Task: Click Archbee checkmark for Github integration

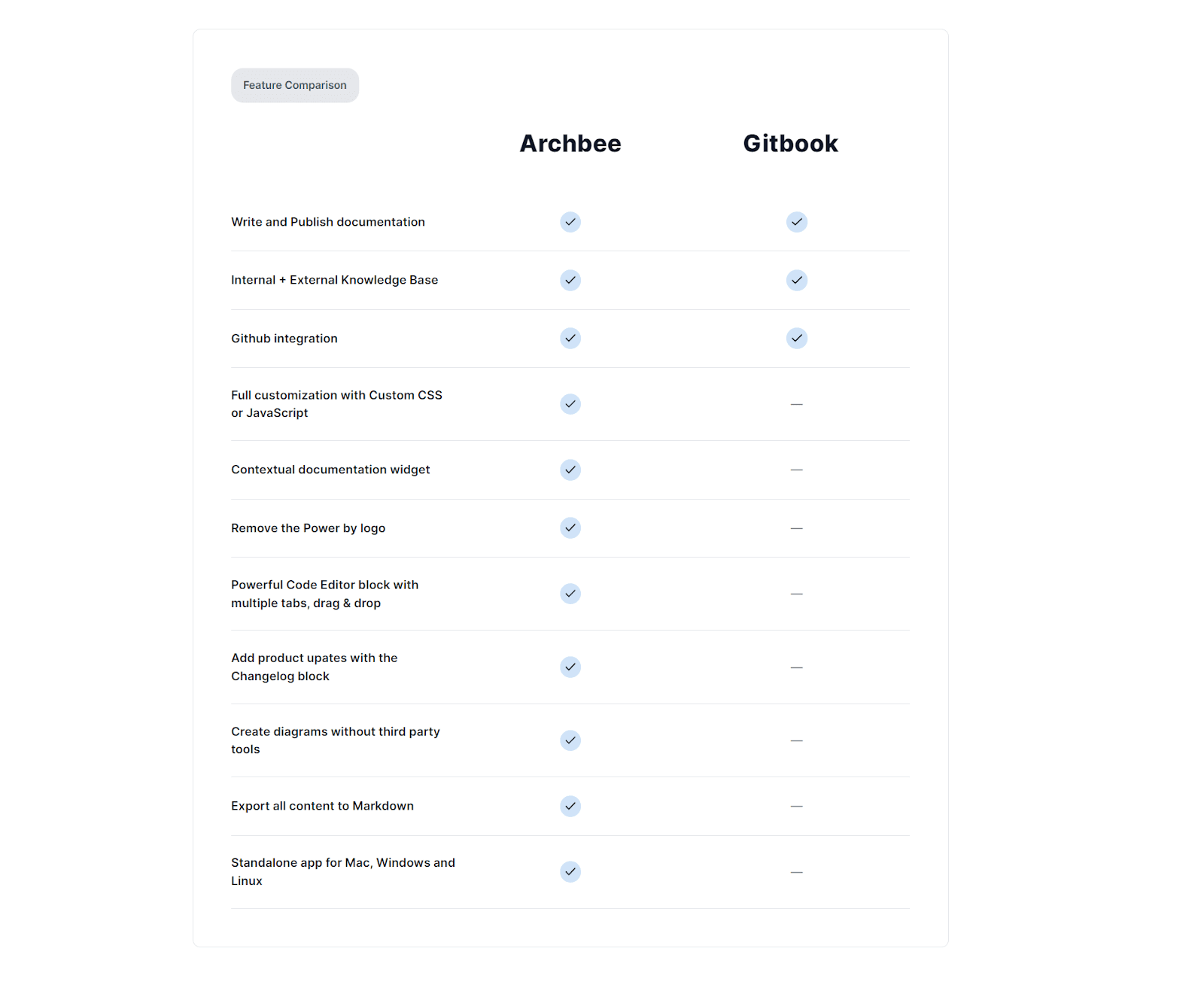Action: 570,339
